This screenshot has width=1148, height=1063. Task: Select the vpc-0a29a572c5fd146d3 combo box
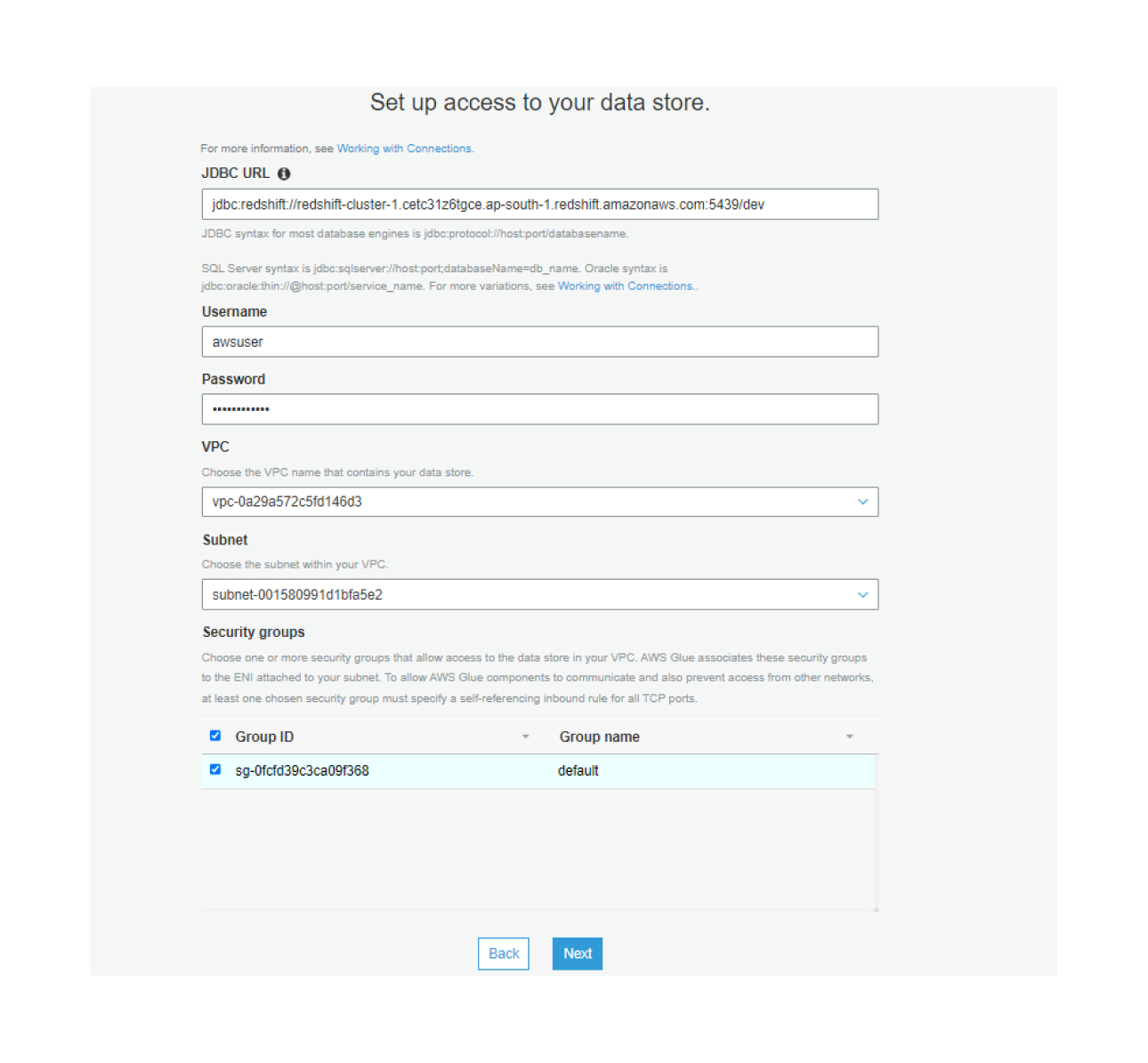click(x=540, y=502)
